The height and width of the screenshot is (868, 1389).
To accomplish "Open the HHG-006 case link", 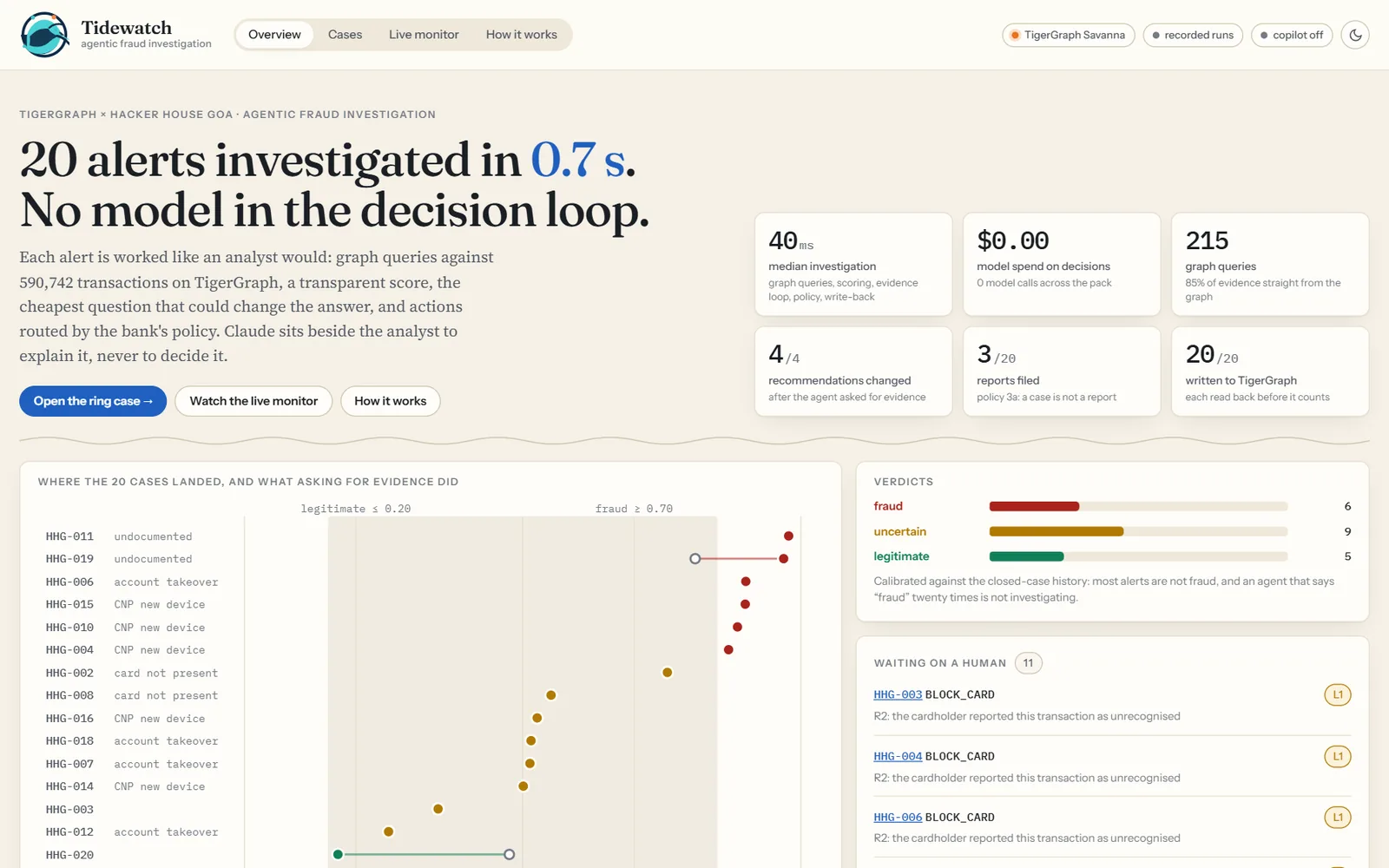I will point(898,817).
